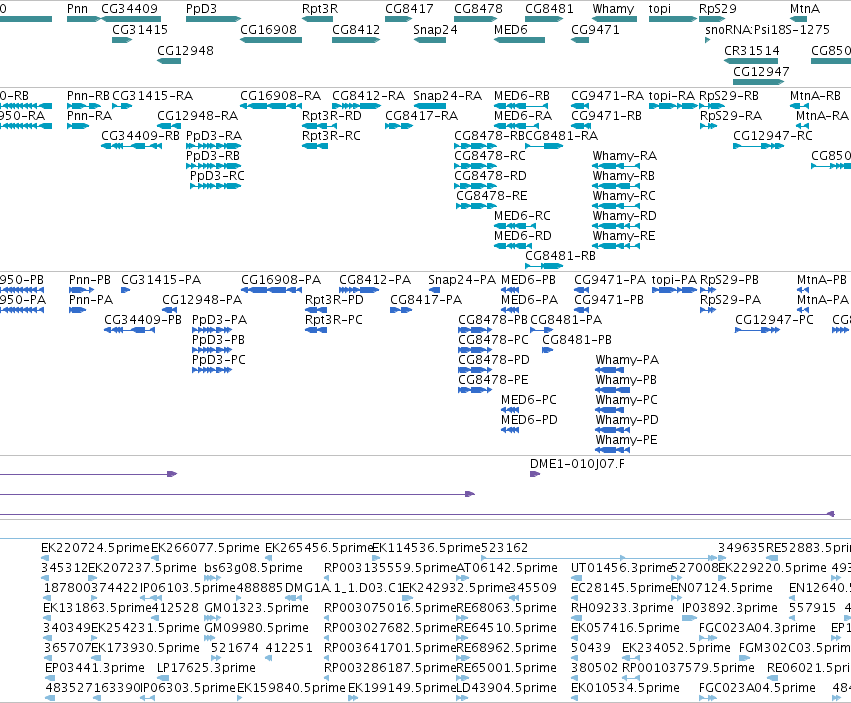Click the CG8481-PB protein label

coord(577,340)
